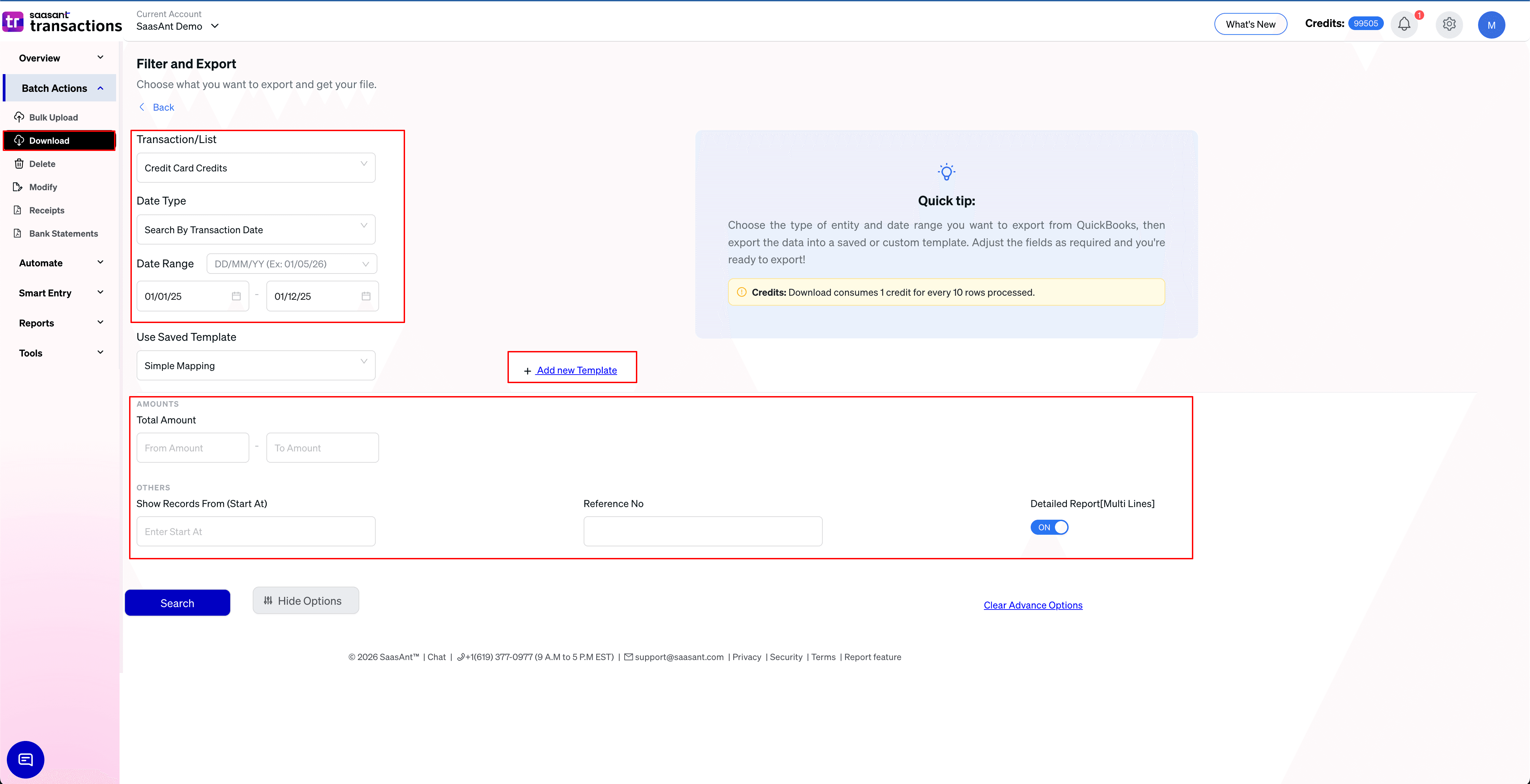Open the end date calendar picker
The width and height of the screenshot is (1530, 784).
point(366,296)
